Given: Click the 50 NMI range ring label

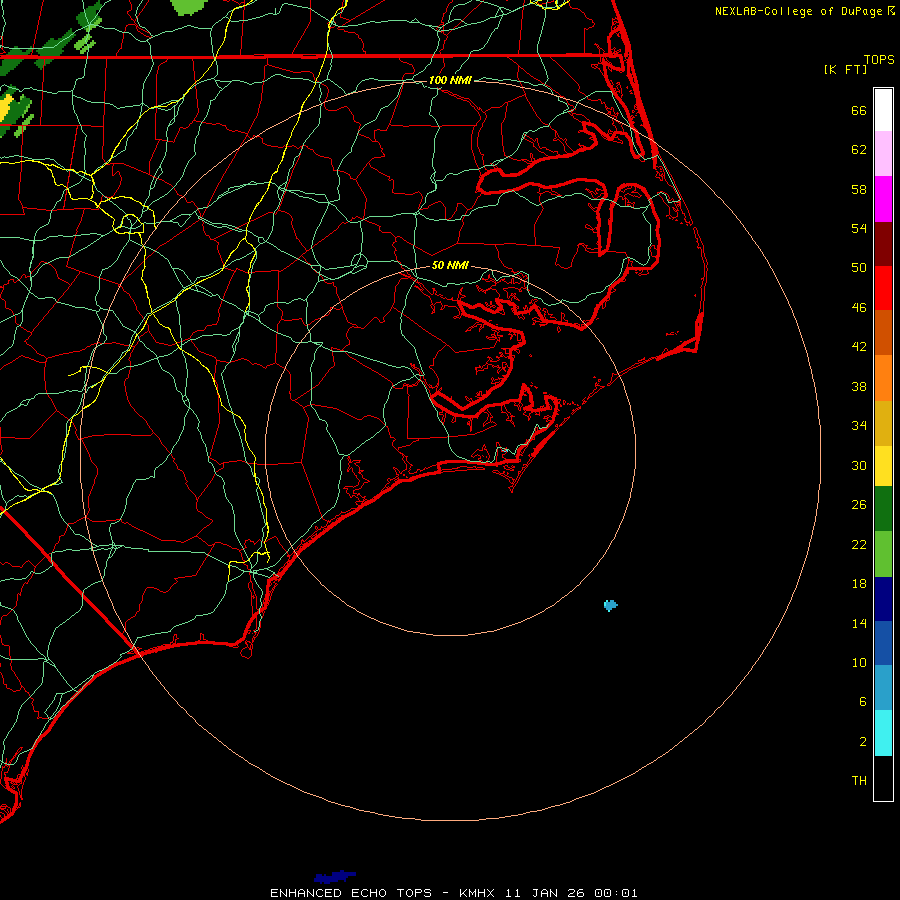Looking at the screenshot, I should pyautogui.click(x=450, y=266).
